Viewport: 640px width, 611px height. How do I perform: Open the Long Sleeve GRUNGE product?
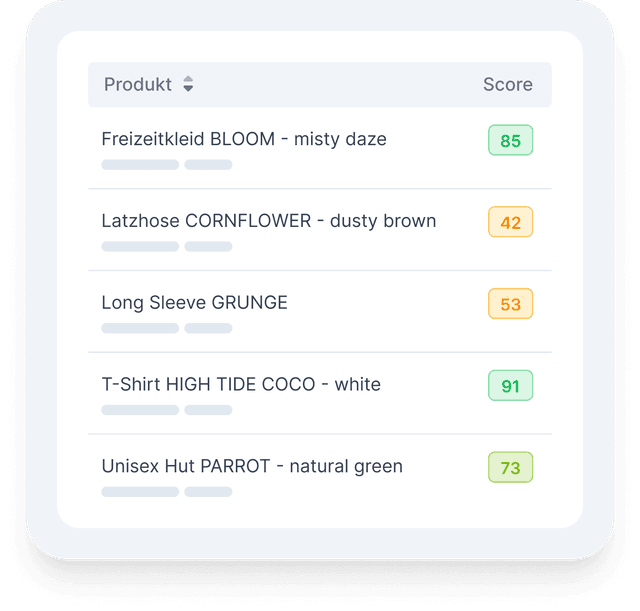(194, 303)
